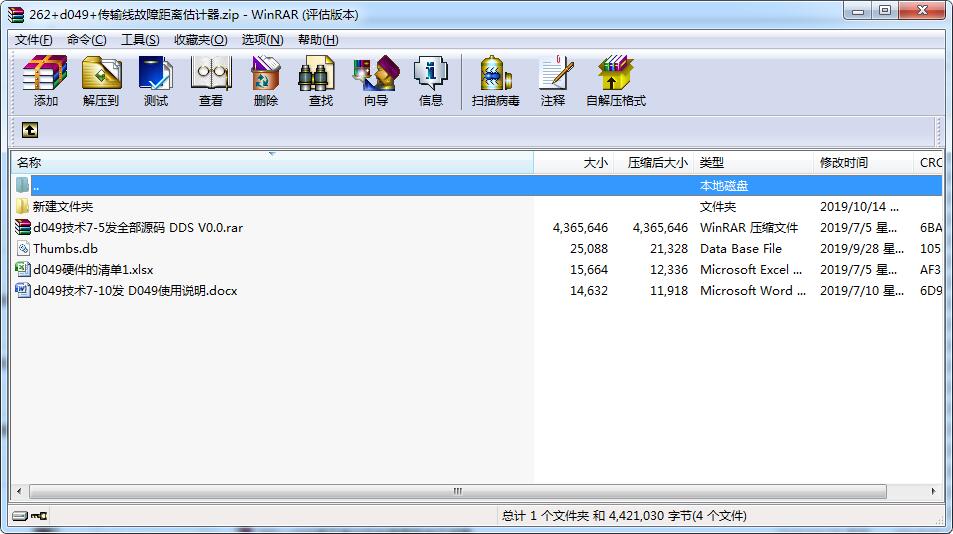Viewport: 953px width, 534px height.
Task: Minimize the WinRAR window
Action: 858,10
